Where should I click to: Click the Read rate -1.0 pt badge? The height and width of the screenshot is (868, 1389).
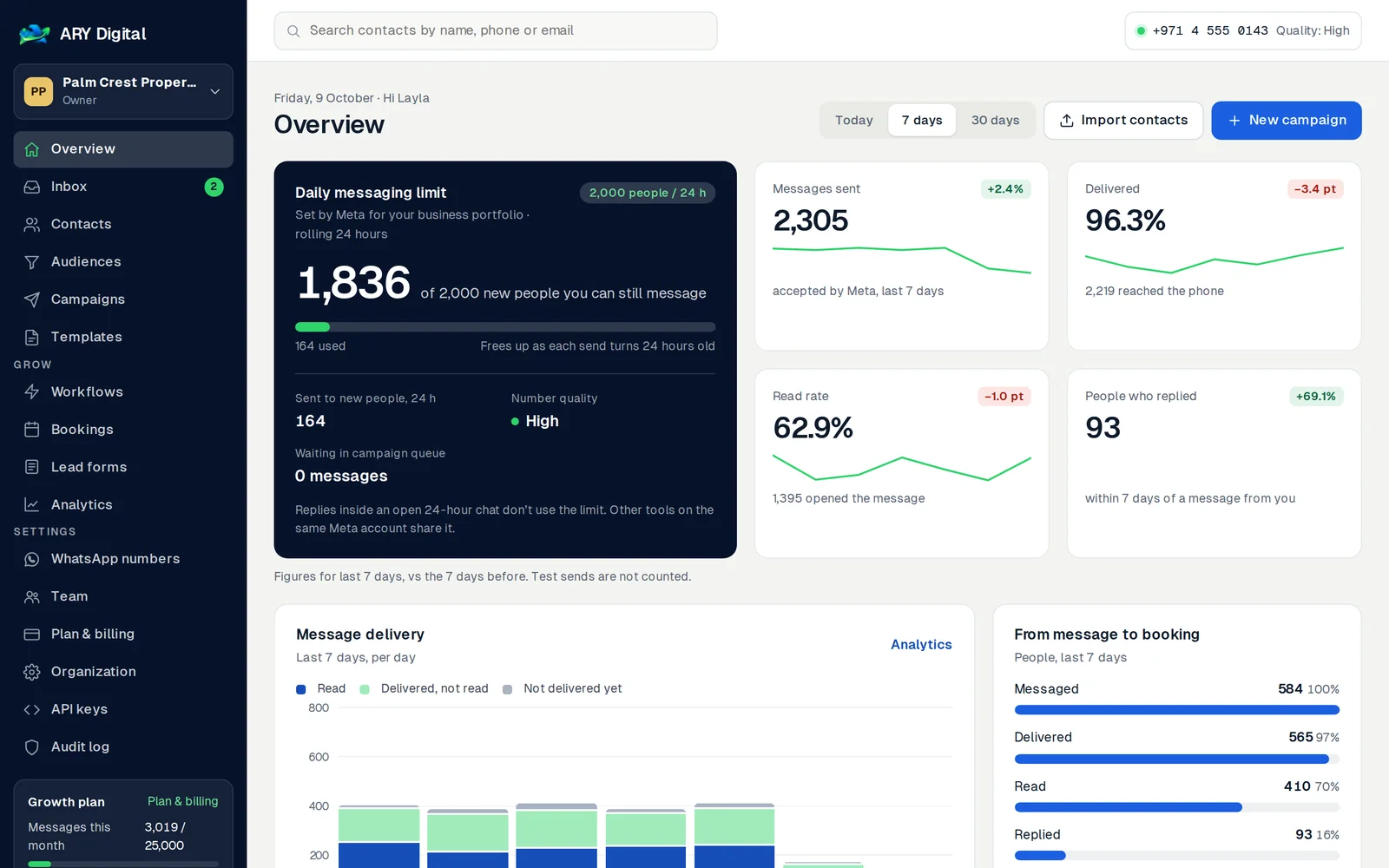1004,397
